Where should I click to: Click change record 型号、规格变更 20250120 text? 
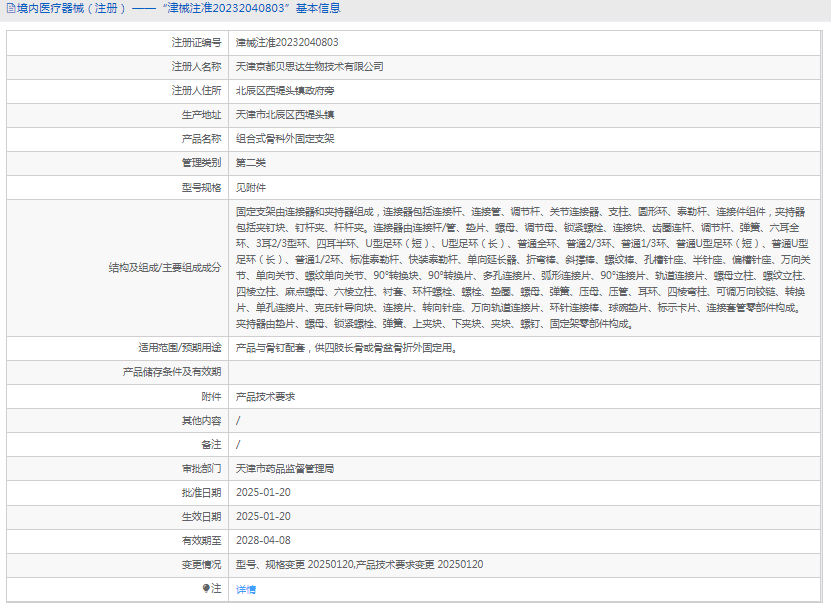pos(295,565)
